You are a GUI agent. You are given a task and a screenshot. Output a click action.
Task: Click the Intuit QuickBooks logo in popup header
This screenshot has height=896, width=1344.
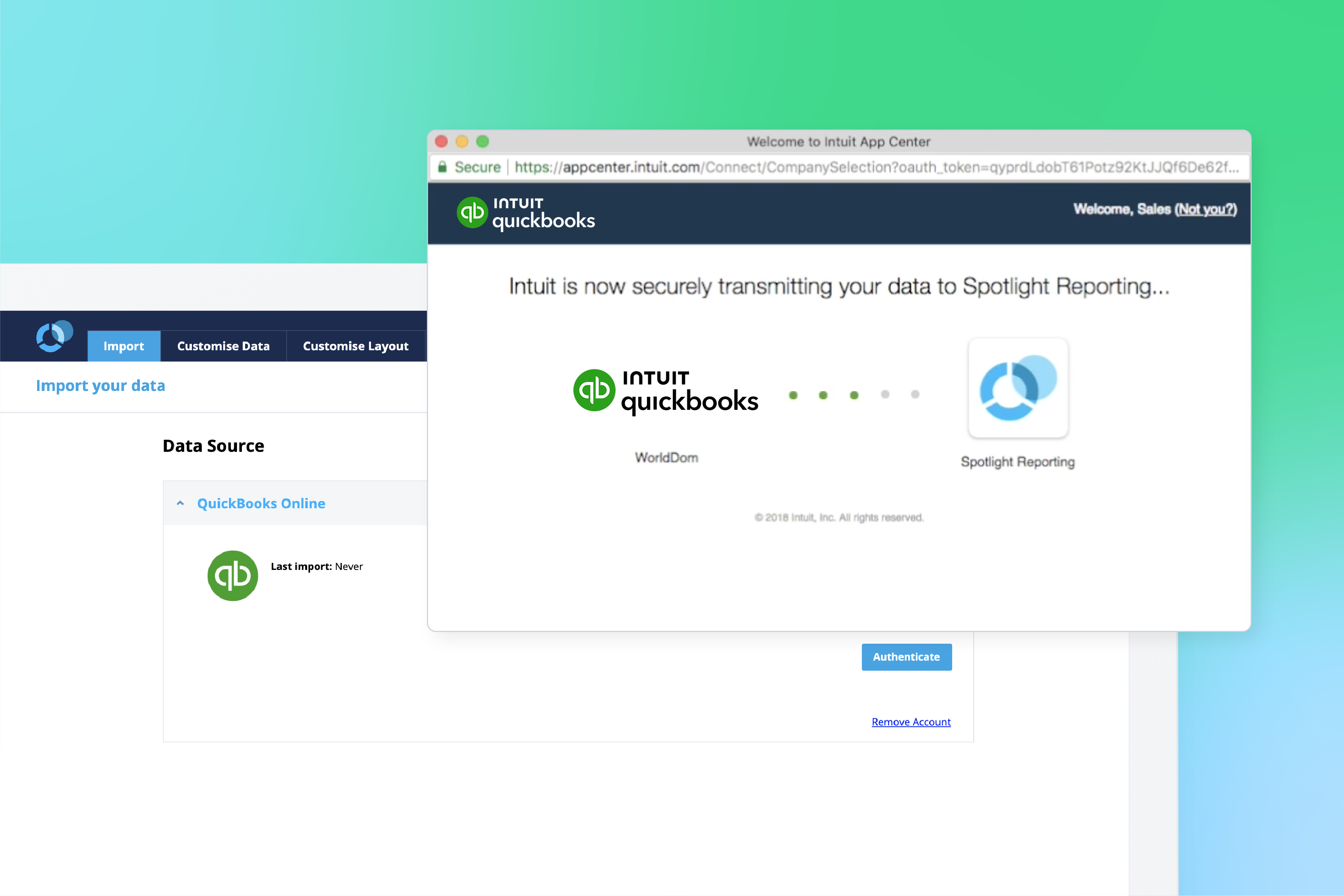tap(526, 213)
